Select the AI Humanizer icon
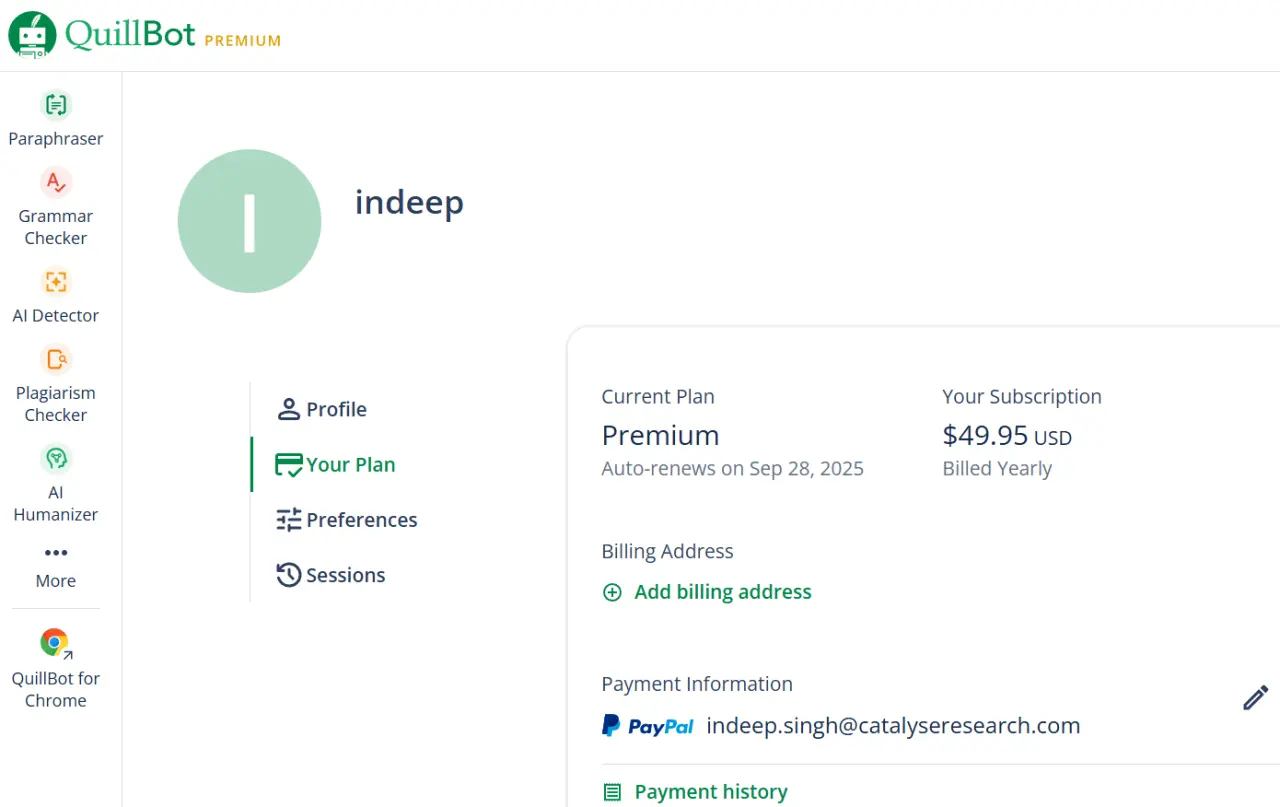Viewport: 1280px width, 807px height. click(56, 458)
